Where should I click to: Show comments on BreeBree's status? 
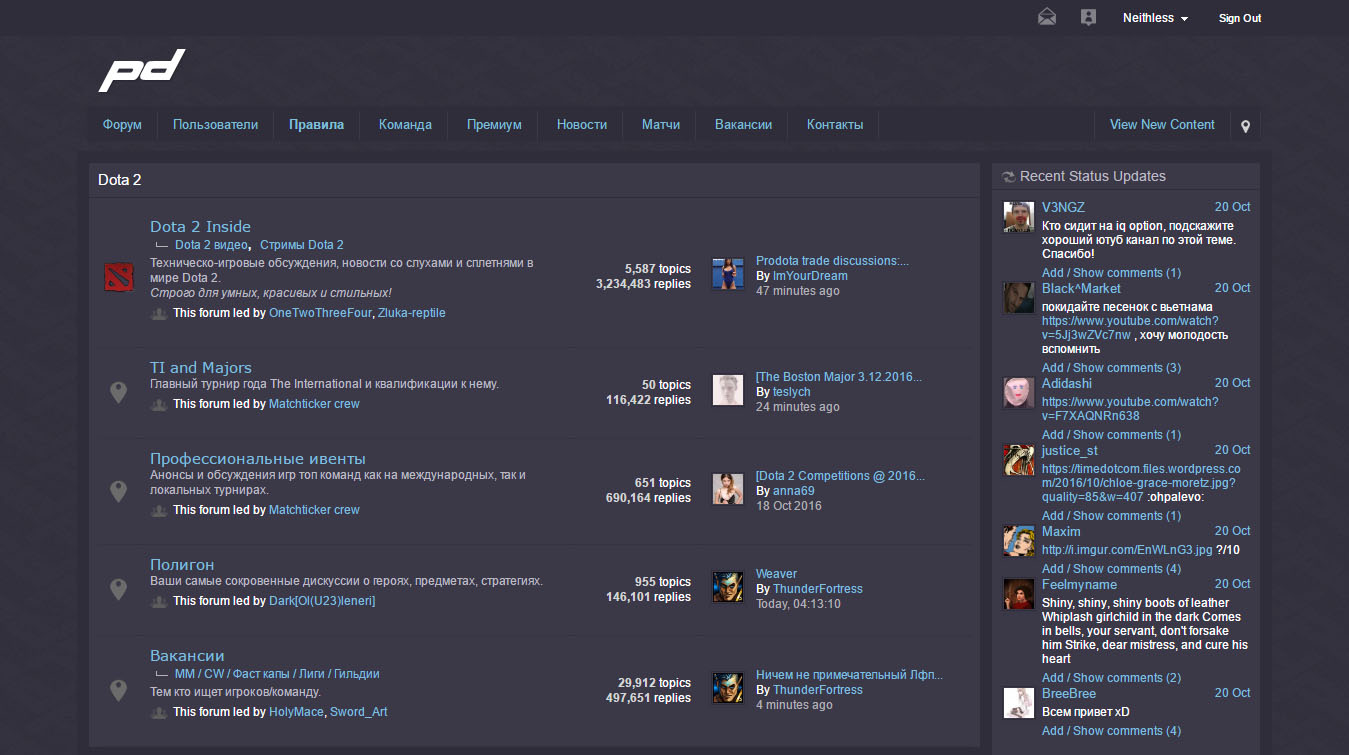coord(1111,731)
